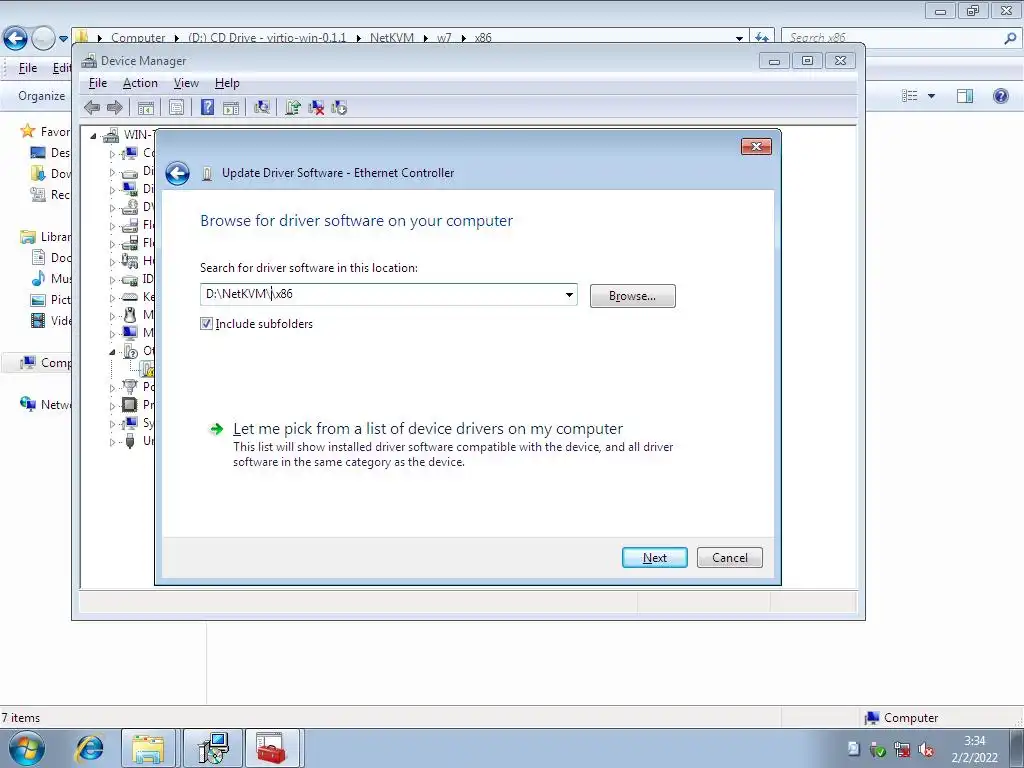This screenshot has height=768, width=1024.
Task: Click the search magnifier in Search x86 box
Action: 1010,38
